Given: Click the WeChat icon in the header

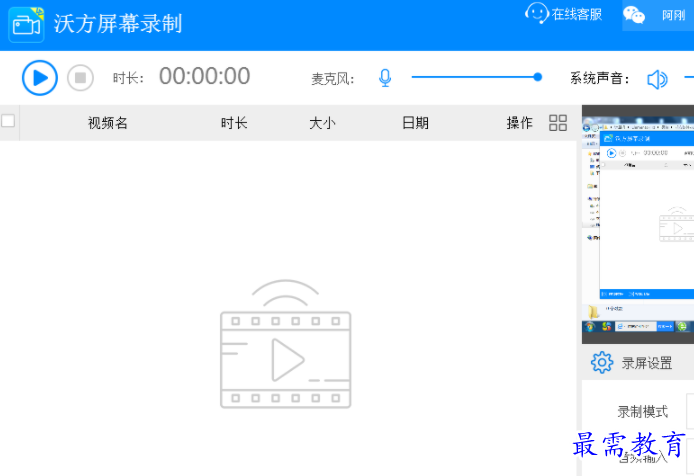Looking at the screenshot, I should pos(634,15).
